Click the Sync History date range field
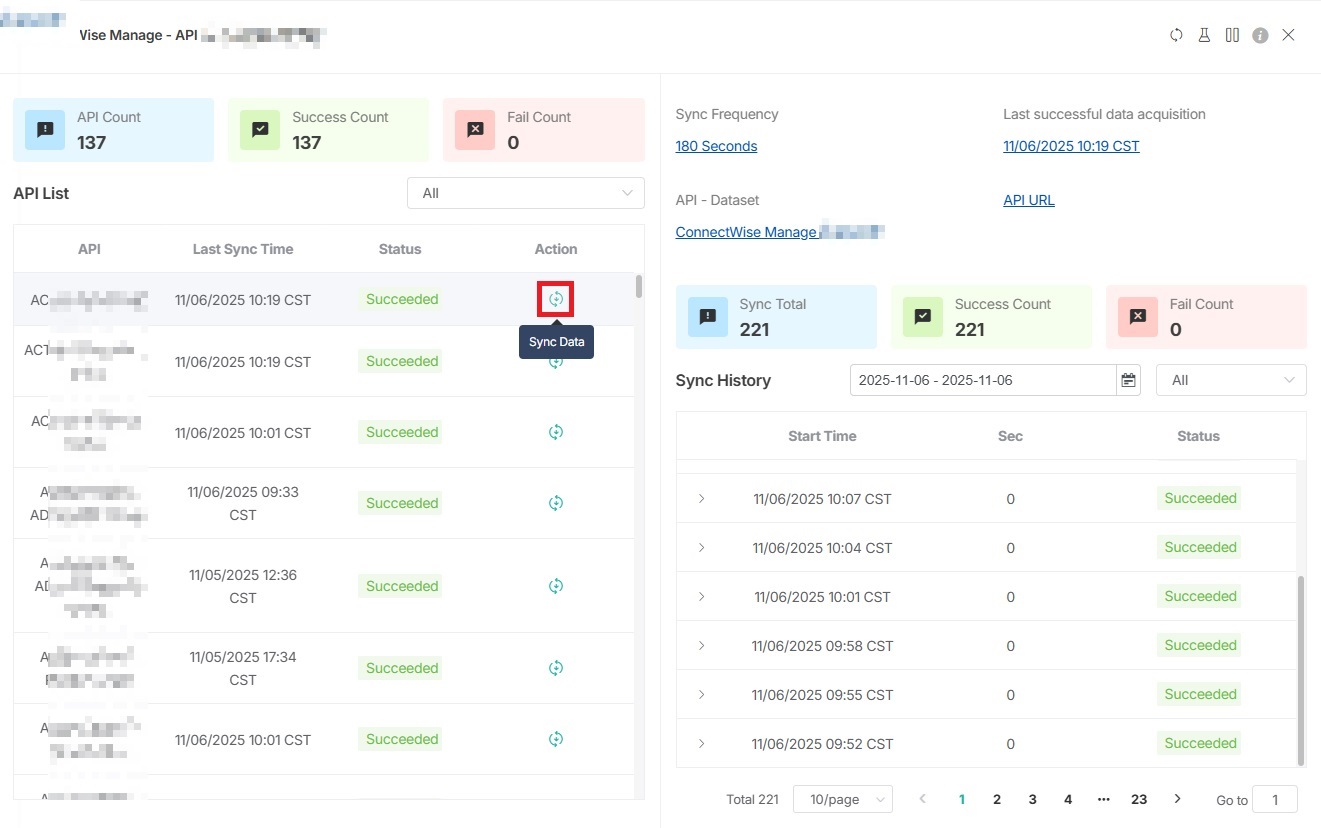The width and height of the screenshot is (1321, 828). click(x=982, y=380)
